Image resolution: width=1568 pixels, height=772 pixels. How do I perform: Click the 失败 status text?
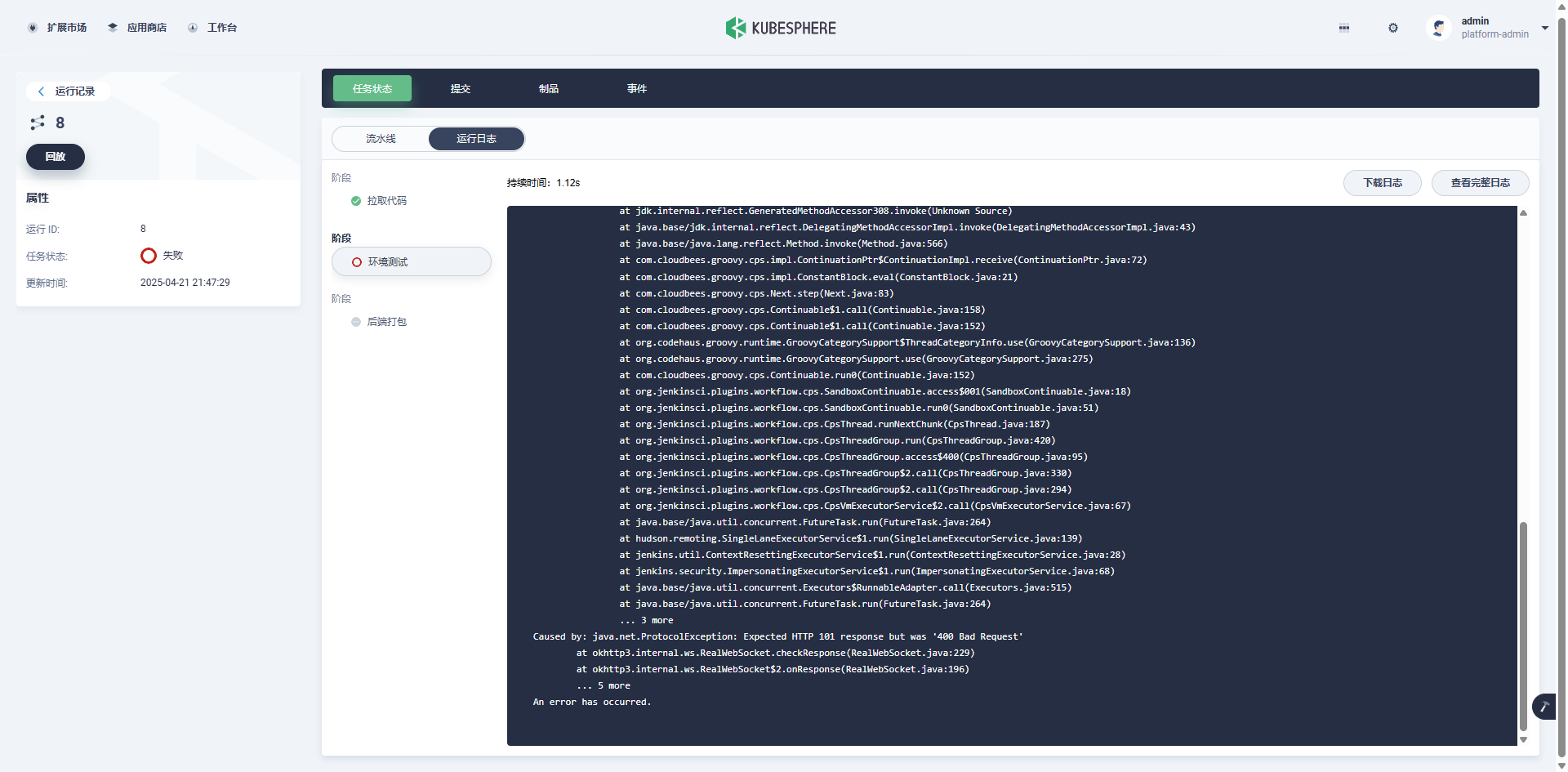point(173,256)
